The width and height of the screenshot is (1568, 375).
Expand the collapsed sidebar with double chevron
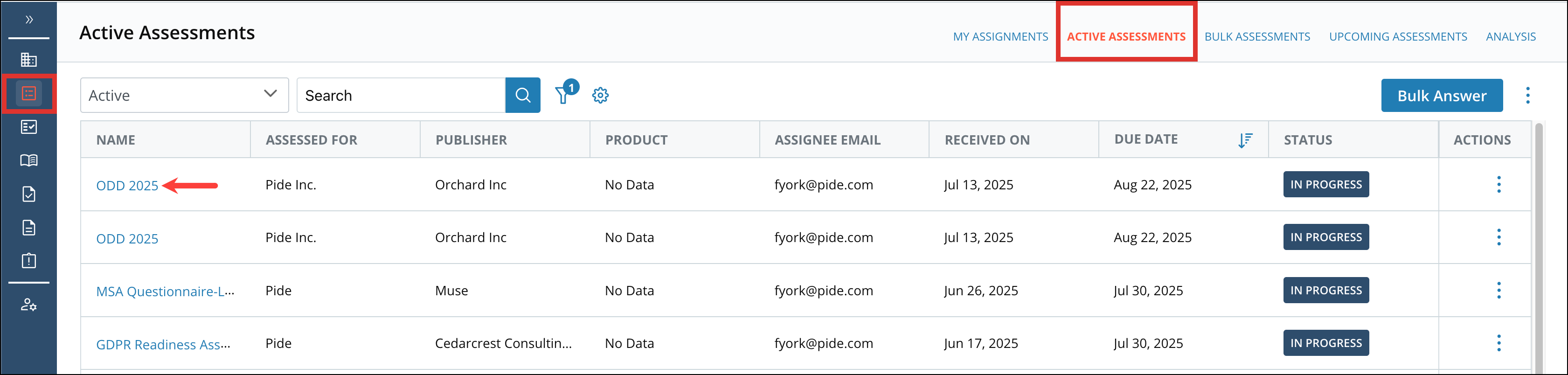pyautogui.click(x=28, y=20)
